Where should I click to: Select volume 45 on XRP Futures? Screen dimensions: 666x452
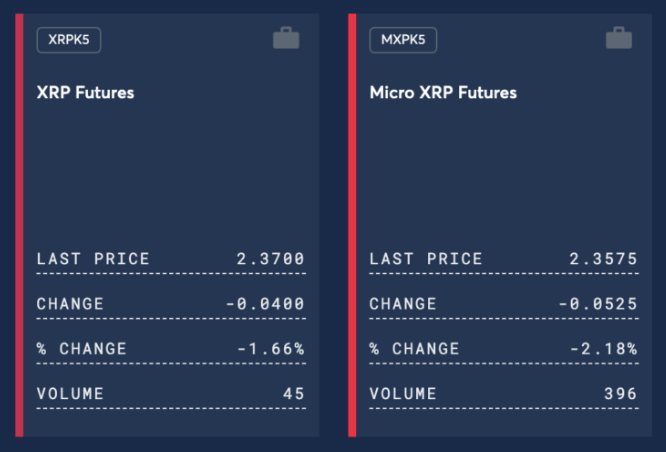coord(293,393)
